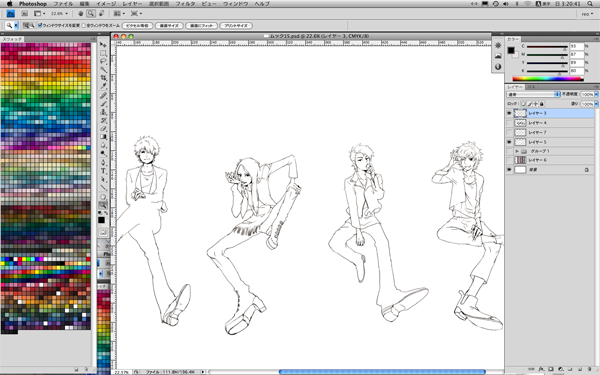Toggle Resize Windows To Fit checkbox
Image resolution: width=600 pixels, height=375 pixels.
40,26
